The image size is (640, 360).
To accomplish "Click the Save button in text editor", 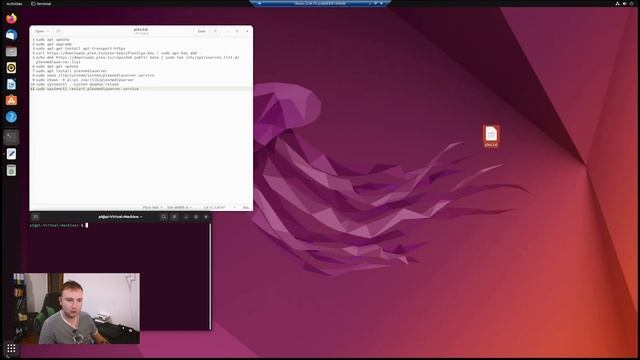I will 202,31.
